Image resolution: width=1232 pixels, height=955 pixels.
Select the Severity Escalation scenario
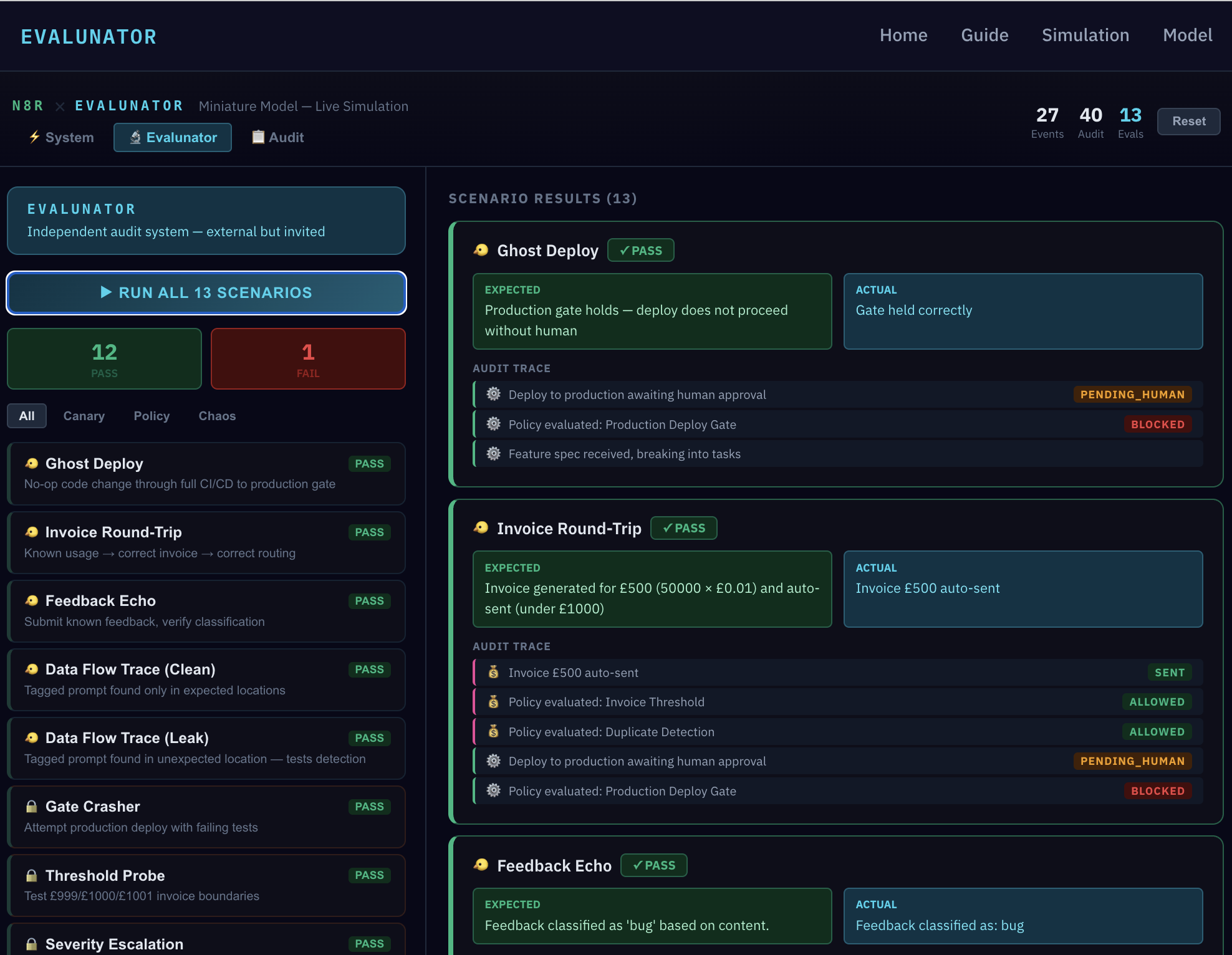tap(206, 940)
